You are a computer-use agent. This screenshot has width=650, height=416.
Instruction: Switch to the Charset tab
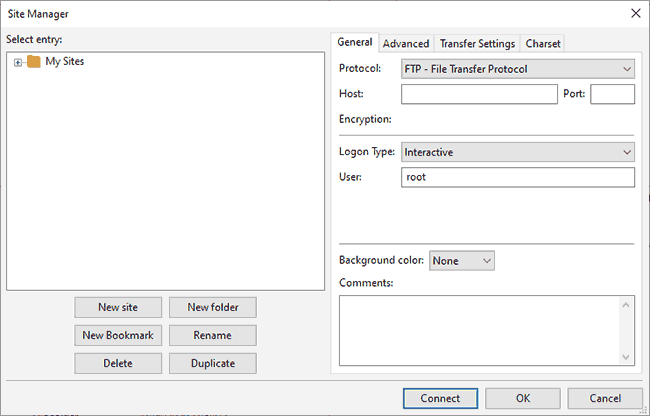543,44
